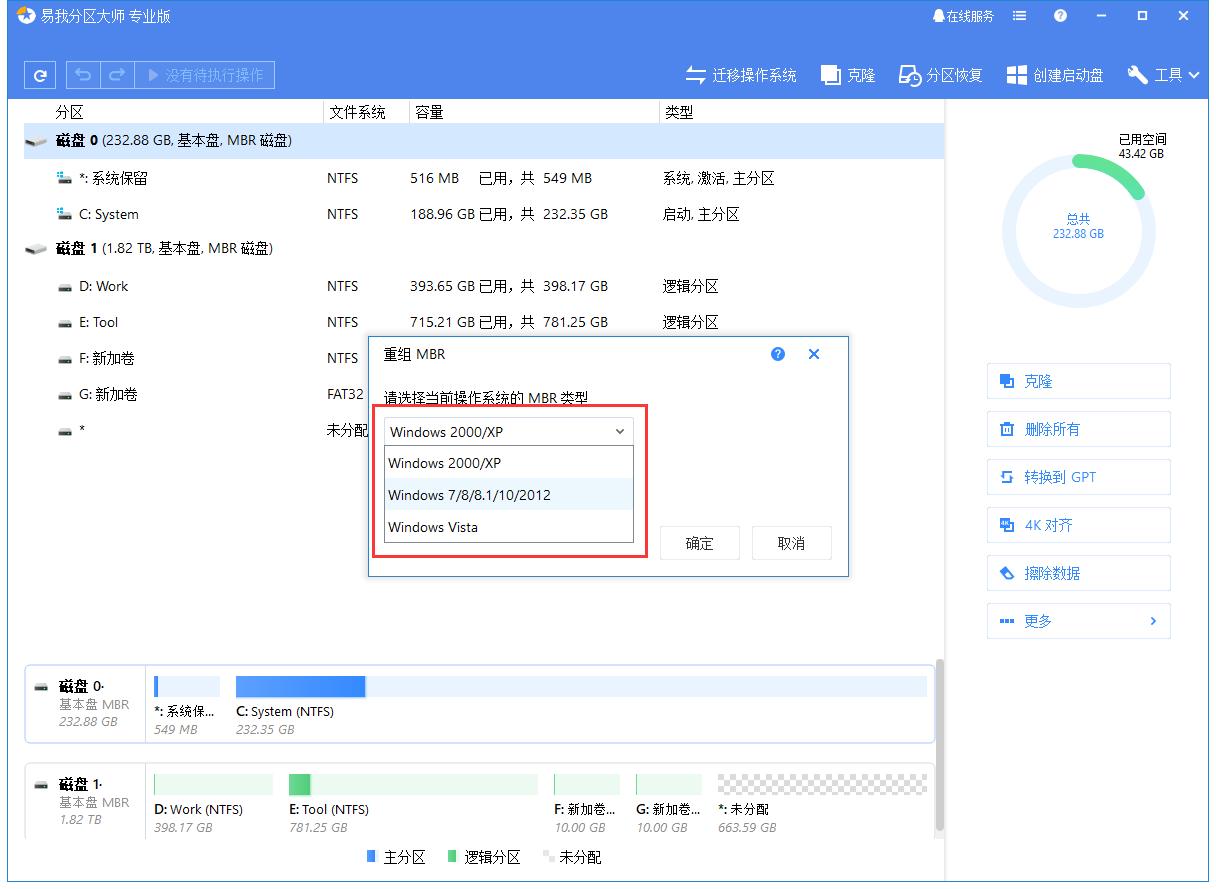
Task: Open the 克隆 toolbar menu item
Action: point(846,74)
